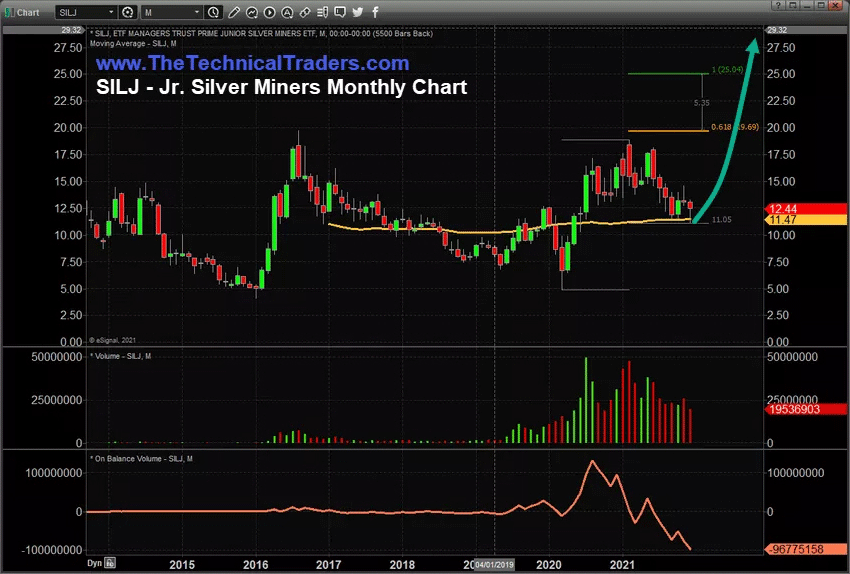Click the symbol link gear icon
Screen dimensions: 850x574
click(x=128, y=13)
